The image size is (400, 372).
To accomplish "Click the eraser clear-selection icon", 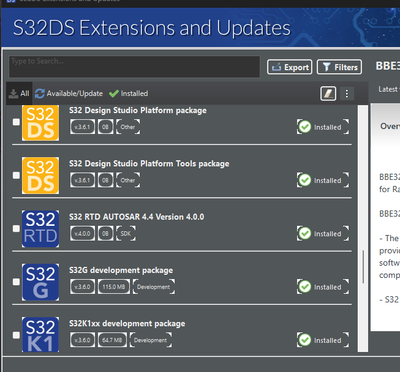I will tap(328, 94).
